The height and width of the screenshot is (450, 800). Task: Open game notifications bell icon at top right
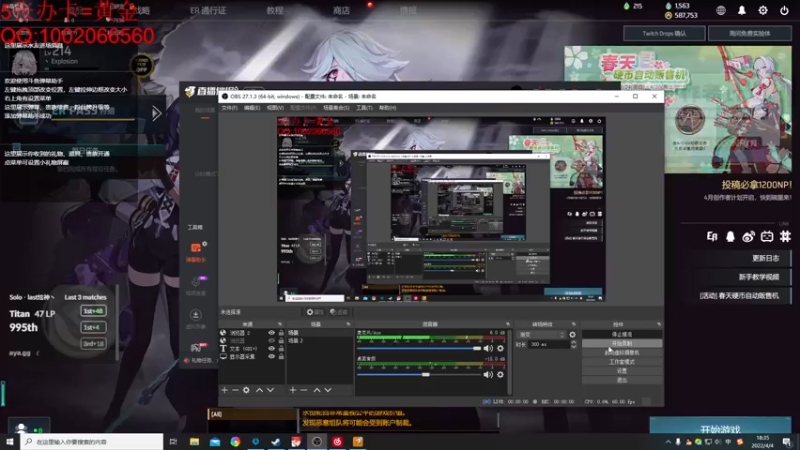[x=742, y=10]
